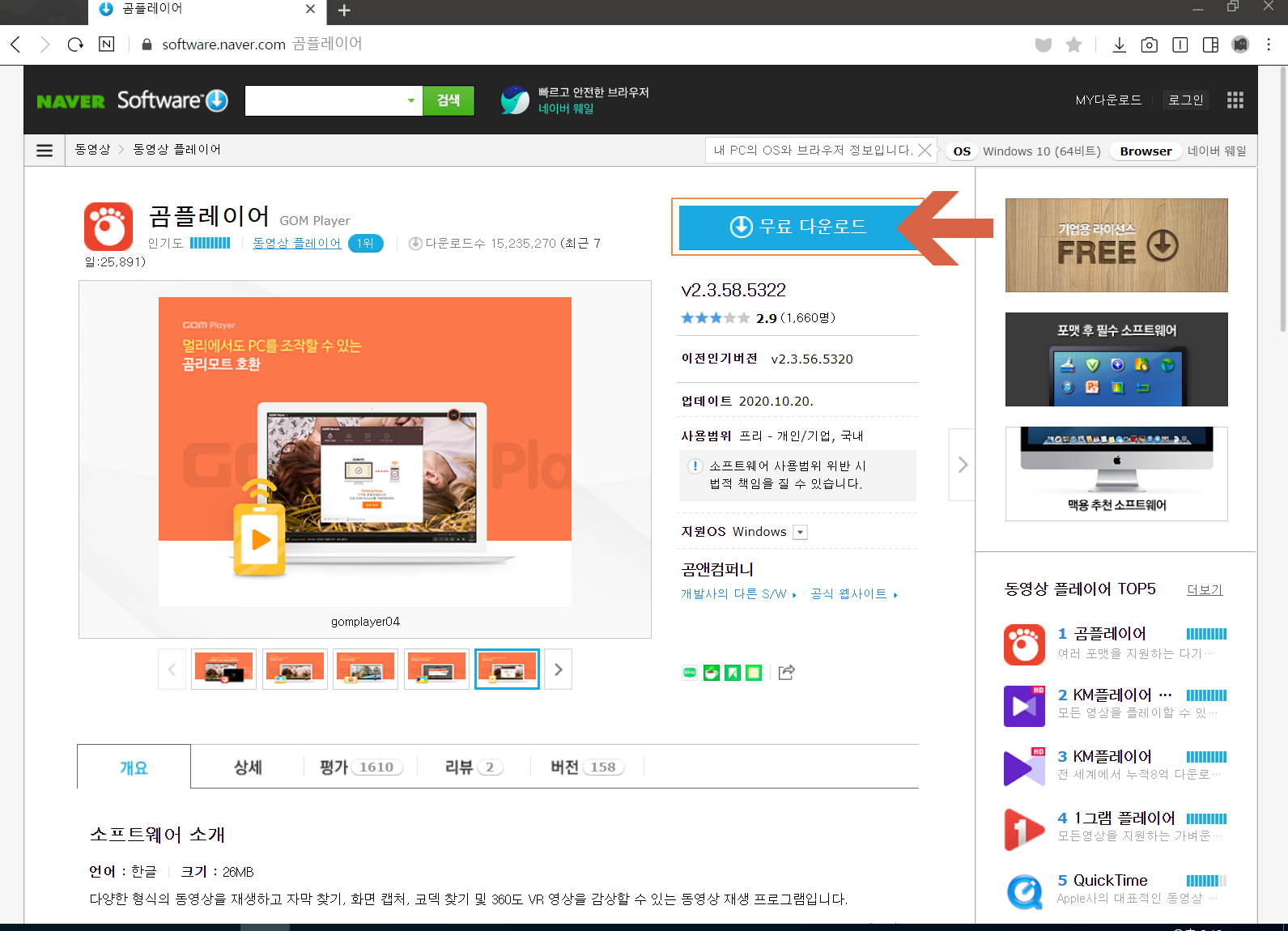The image size is (1288, 931).
Task: Expand the 지원OS Windows dropdown
Action: click(801, 532)
